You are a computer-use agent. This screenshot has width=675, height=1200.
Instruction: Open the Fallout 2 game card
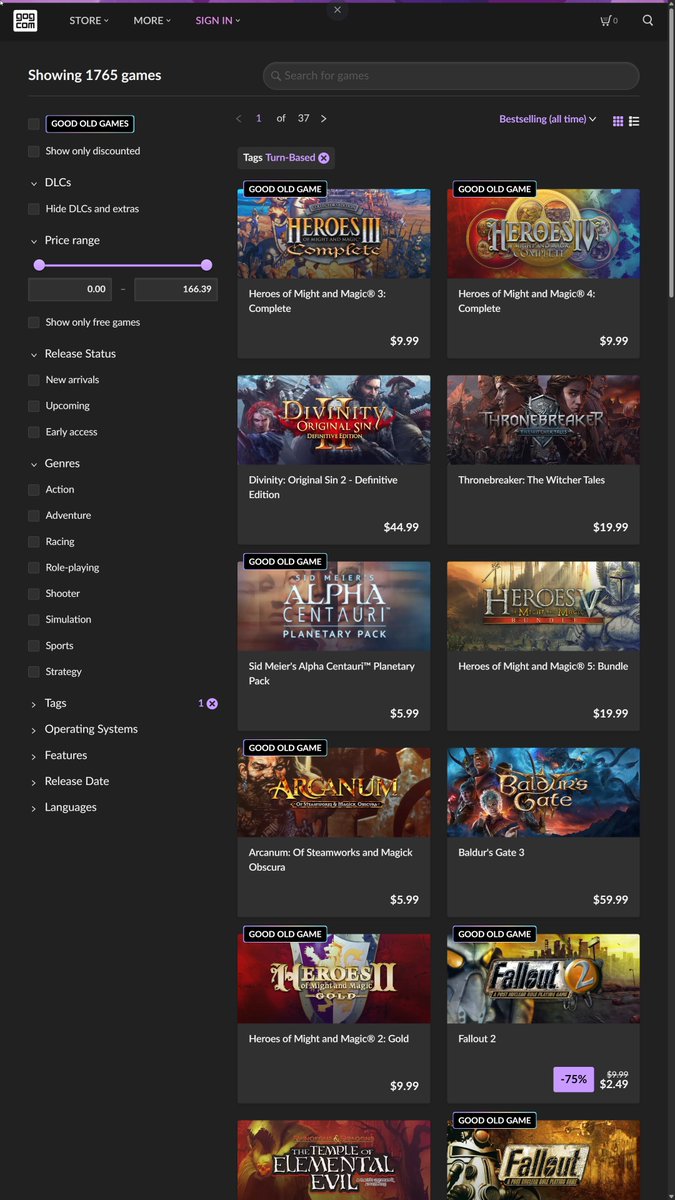point(543,1018)
